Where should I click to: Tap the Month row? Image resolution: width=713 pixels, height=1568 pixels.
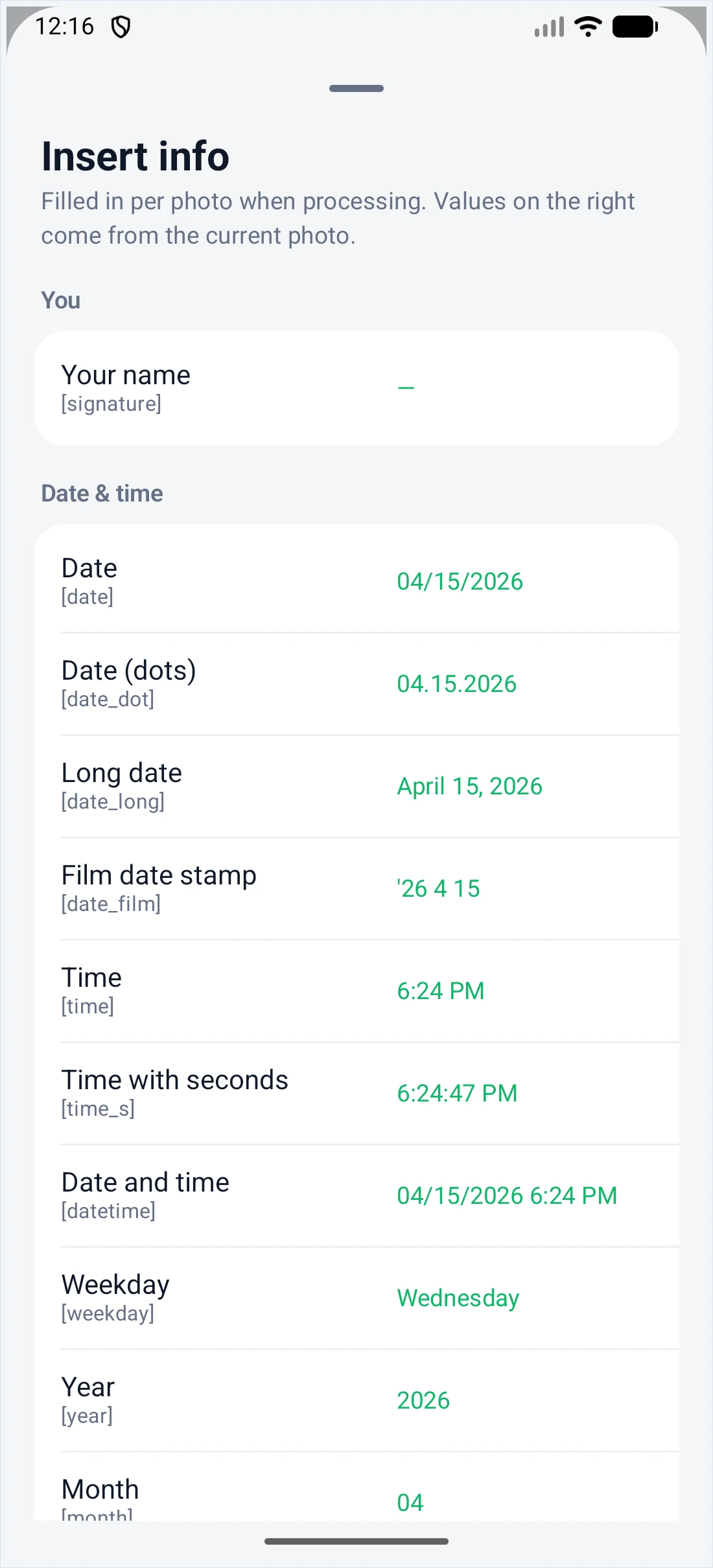coord(356,1487)
